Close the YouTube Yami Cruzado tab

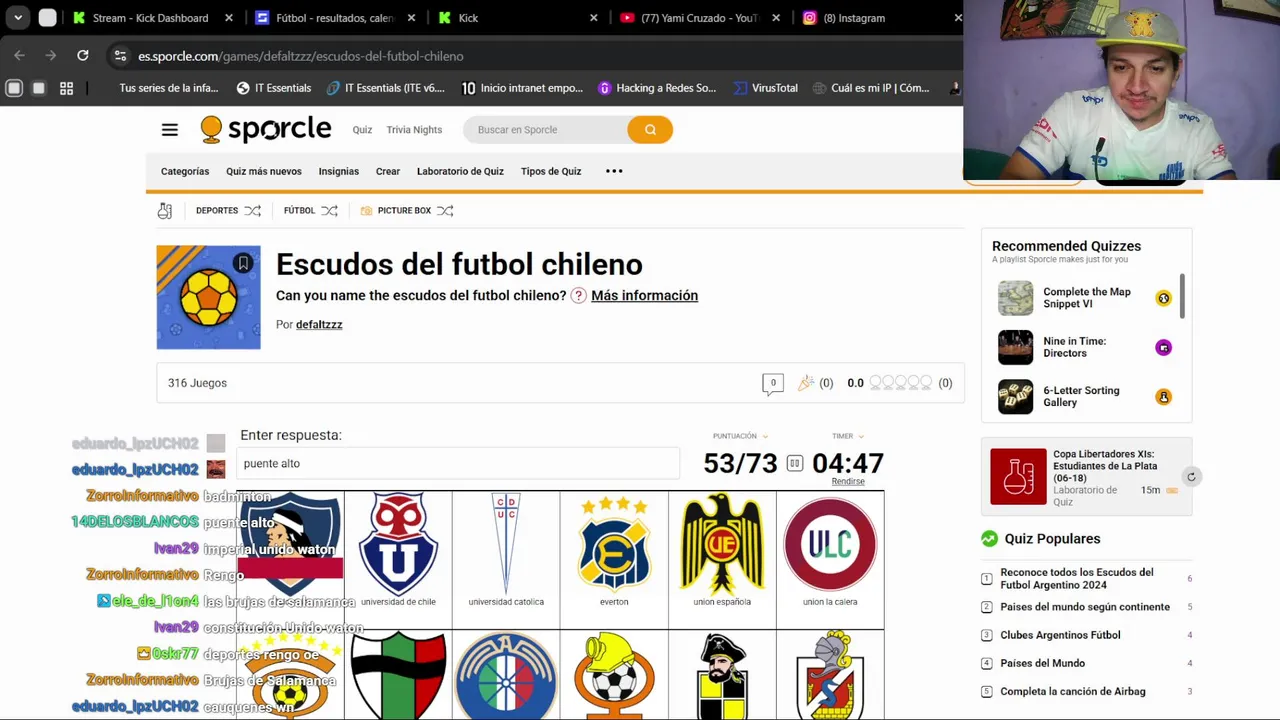(x=776, y=18)
